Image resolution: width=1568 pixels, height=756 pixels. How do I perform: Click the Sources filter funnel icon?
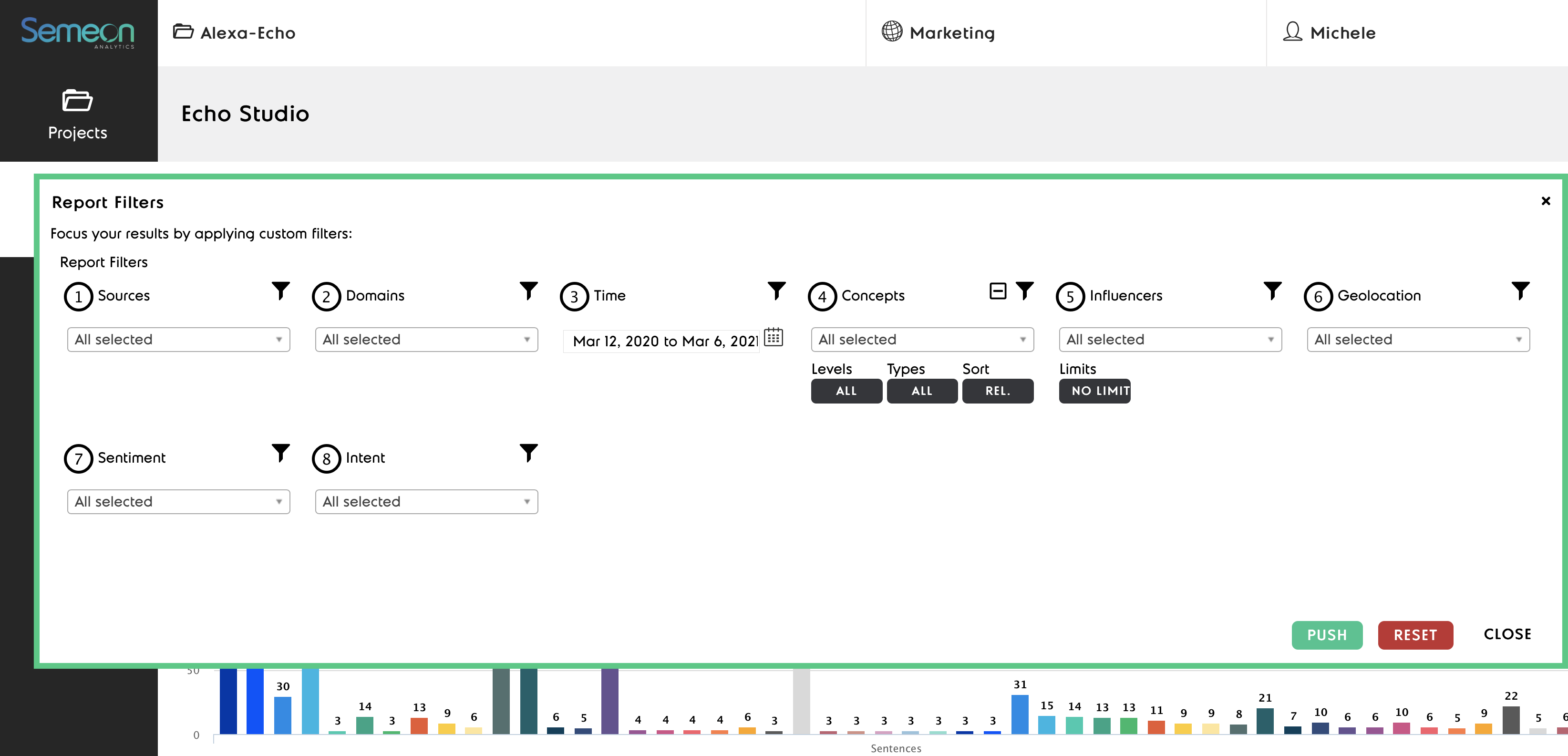tap(280, 290)
